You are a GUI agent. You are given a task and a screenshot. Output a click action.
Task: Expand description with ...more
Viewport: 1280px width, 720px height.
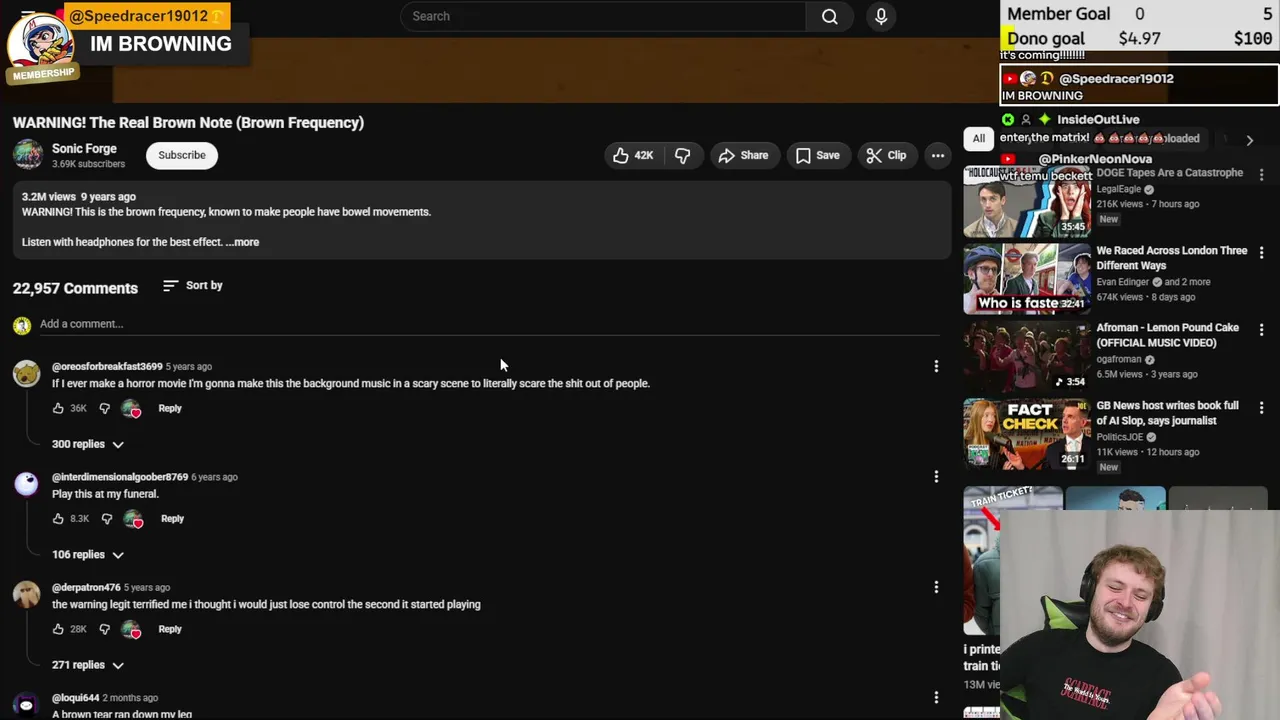242,242
